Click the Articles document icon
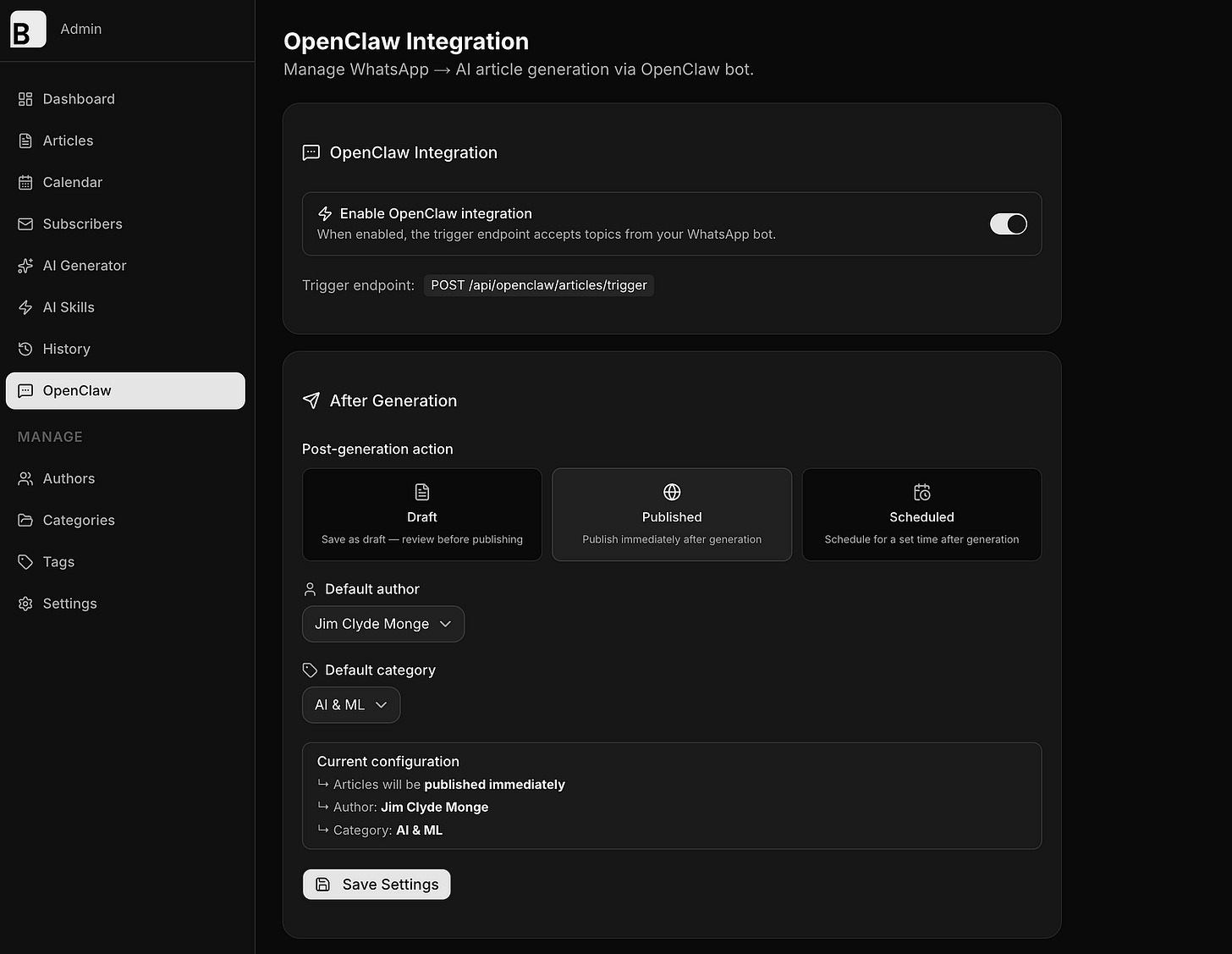 [x=25, y=141]
